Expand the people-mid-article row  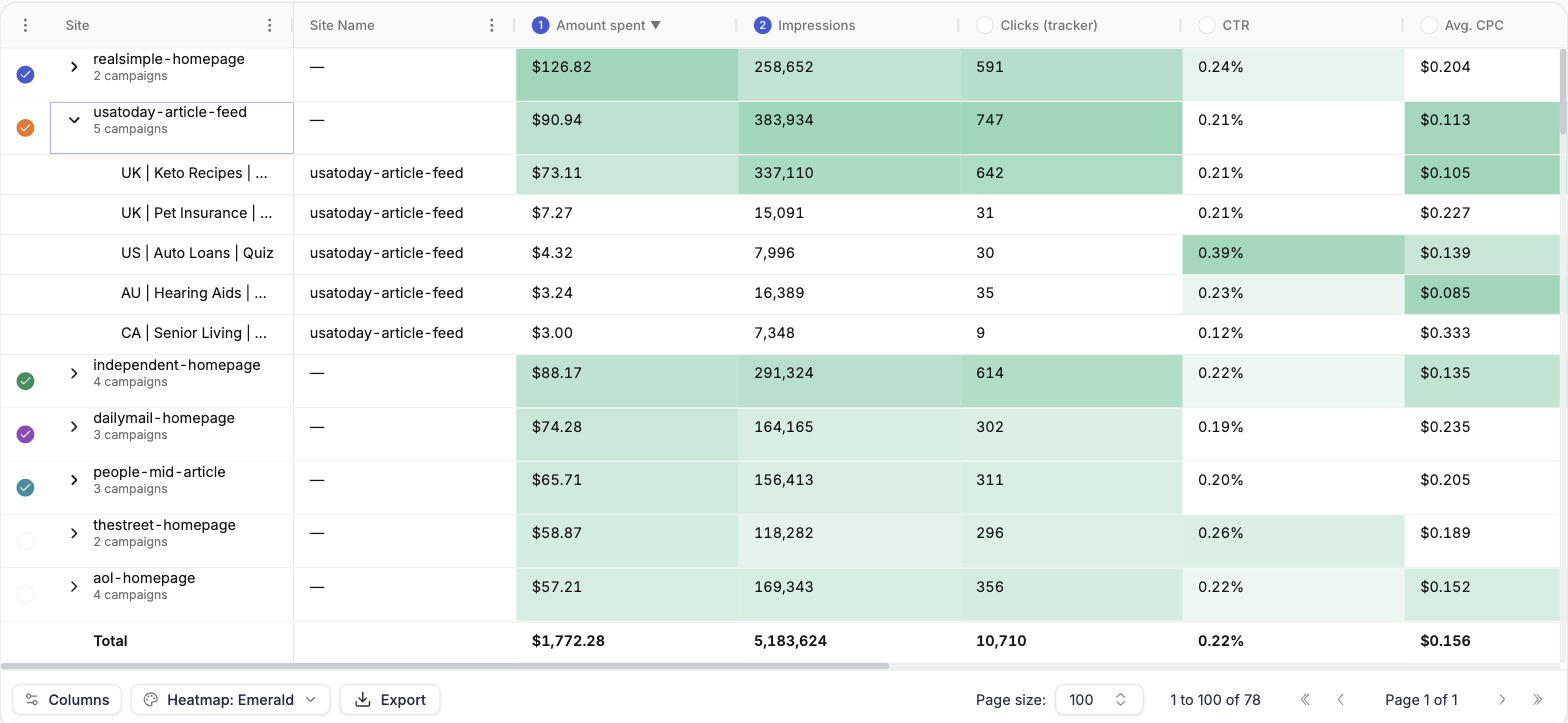(x=74, y=480)
